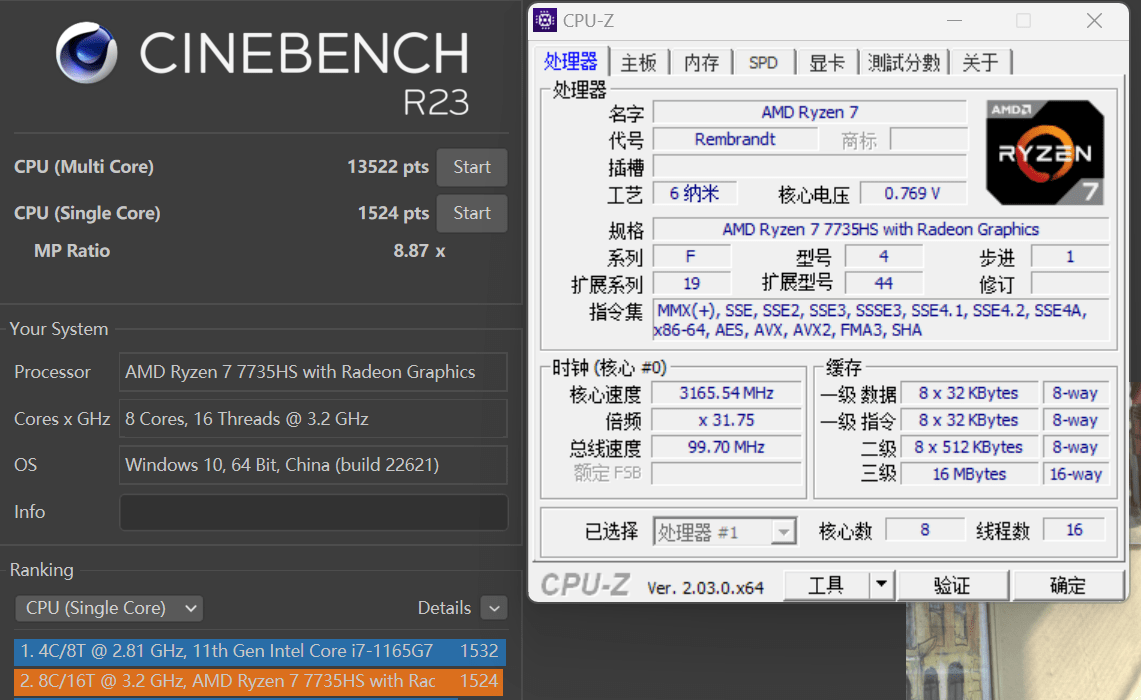
Task: Open the 处理器 #1 selection combo box
Action: point(725,532)
